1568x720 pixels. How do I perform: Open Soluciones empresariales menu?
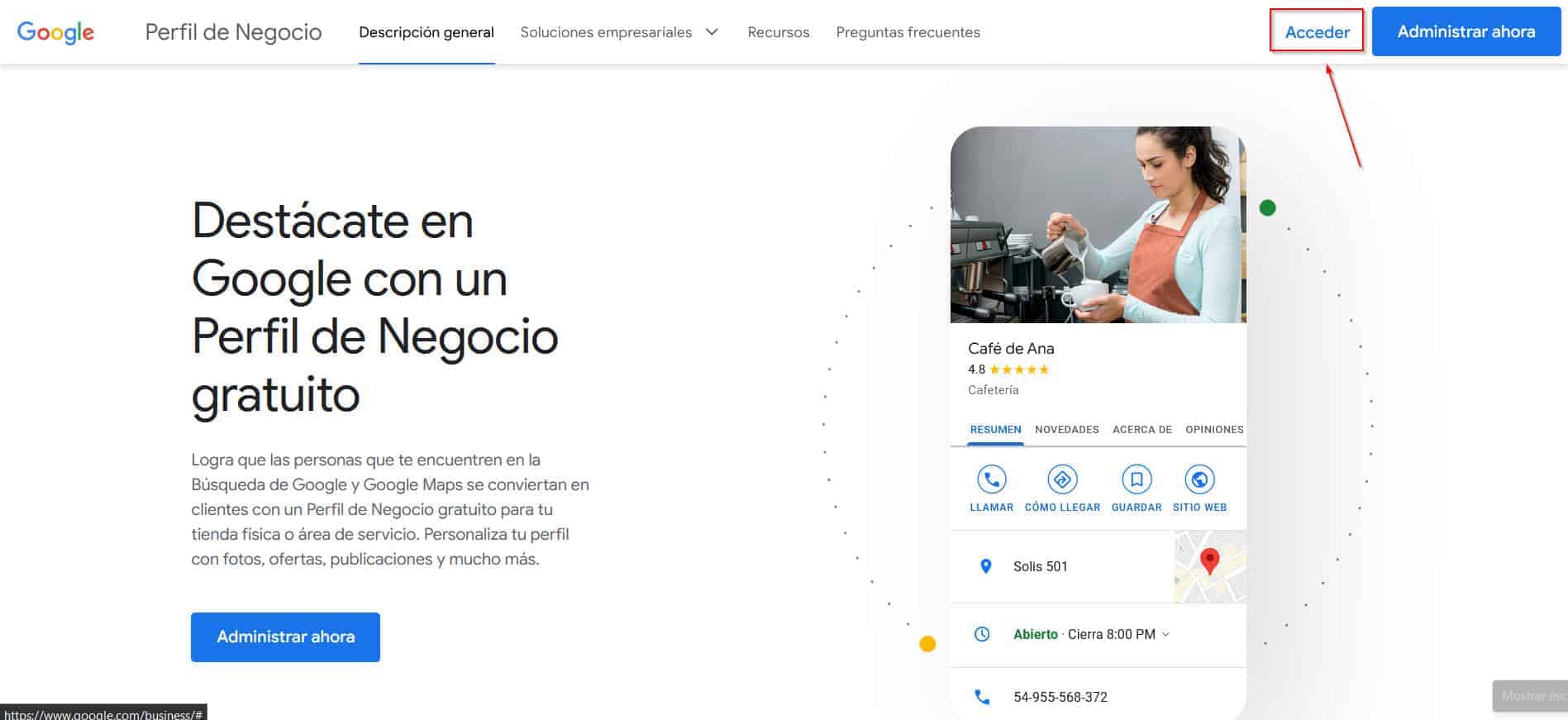click(606, 32)
